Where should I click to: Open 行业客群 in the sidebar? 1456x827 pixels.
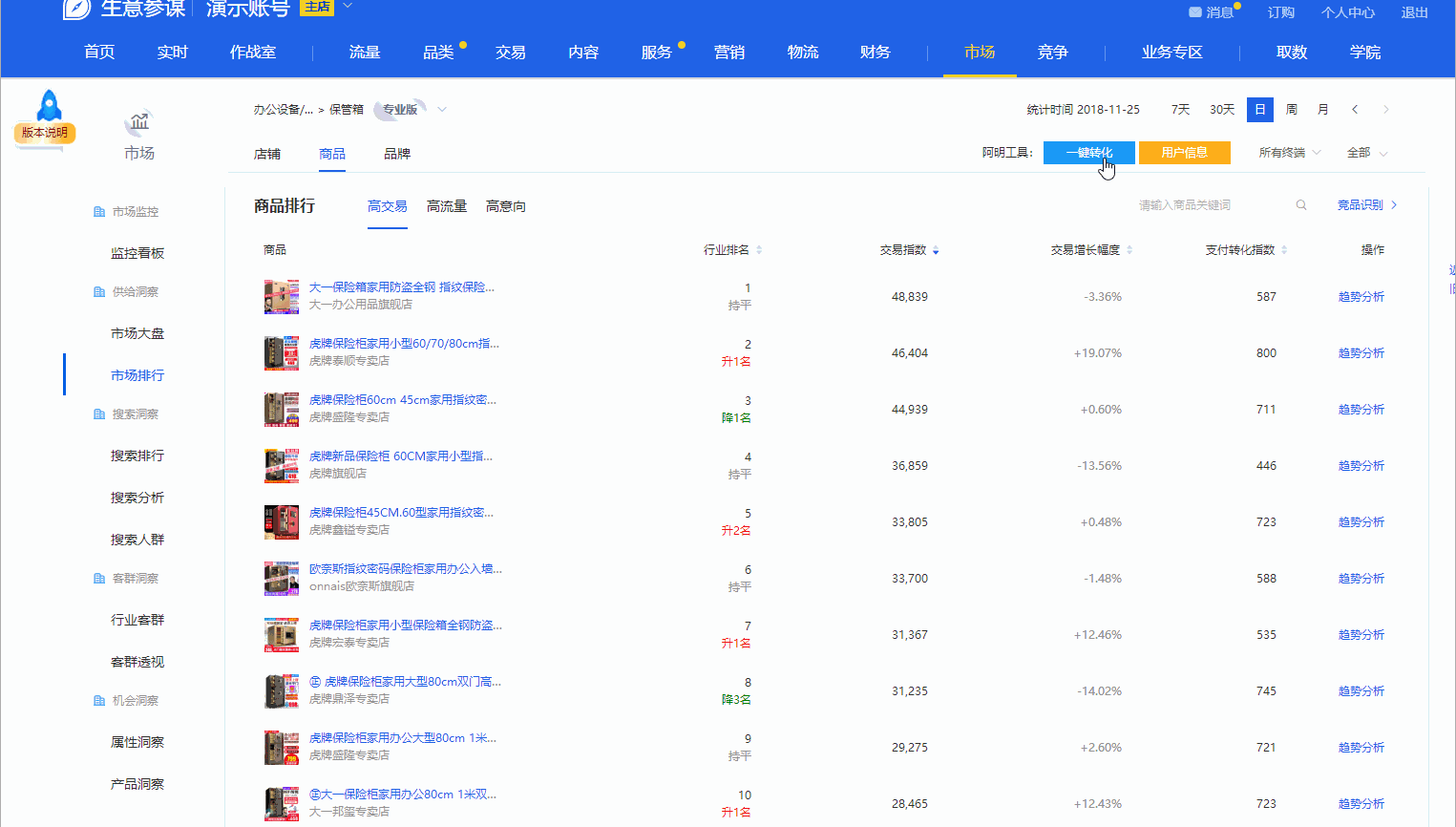click(137, 620)
